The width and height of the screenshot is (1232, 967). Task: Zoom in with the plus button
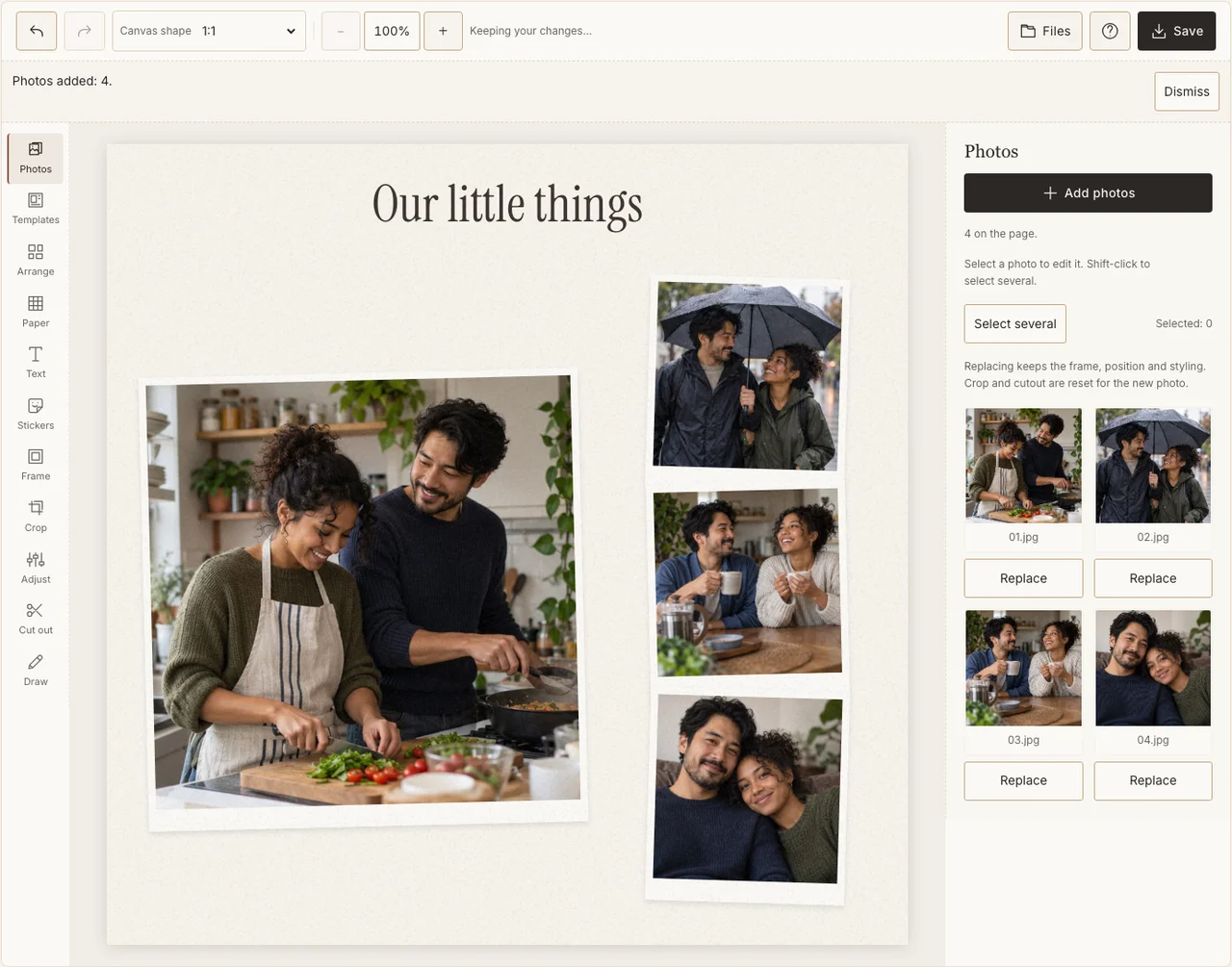[x=443, y=31]
